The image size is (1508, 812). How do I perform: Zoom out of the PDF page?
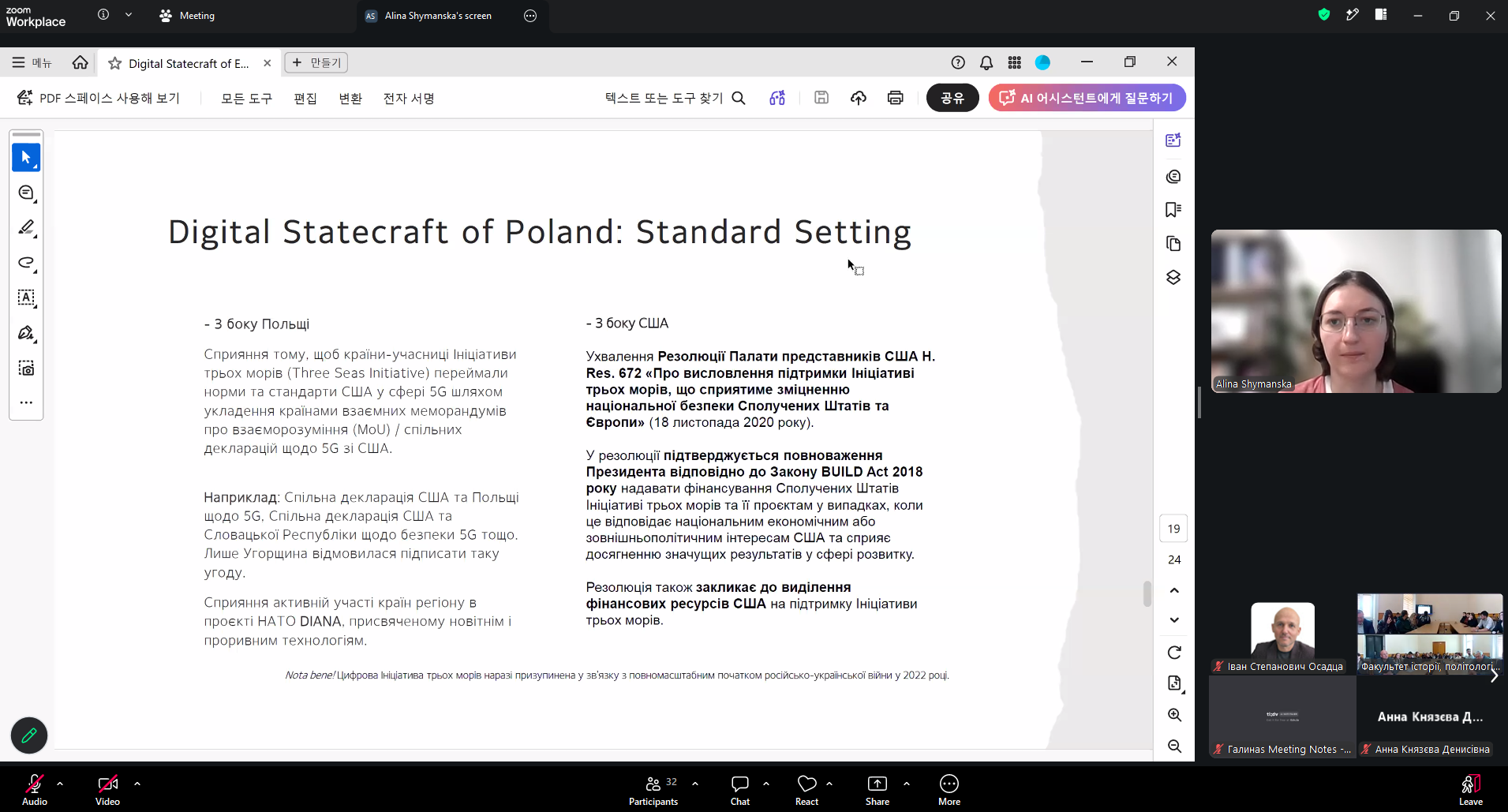(1174, 747)
